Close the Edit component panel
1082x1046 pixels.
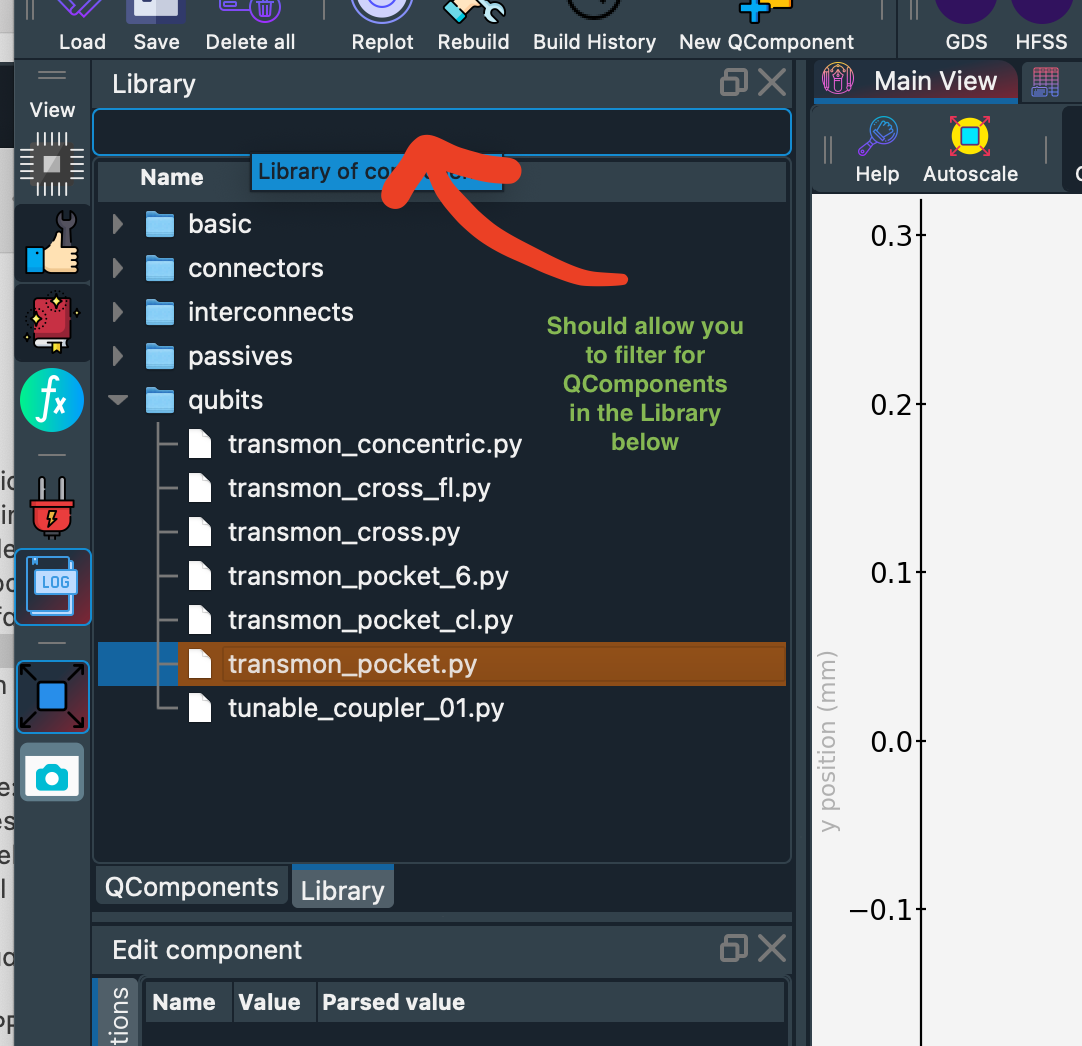pyautogui.click(x=772, y=948)
